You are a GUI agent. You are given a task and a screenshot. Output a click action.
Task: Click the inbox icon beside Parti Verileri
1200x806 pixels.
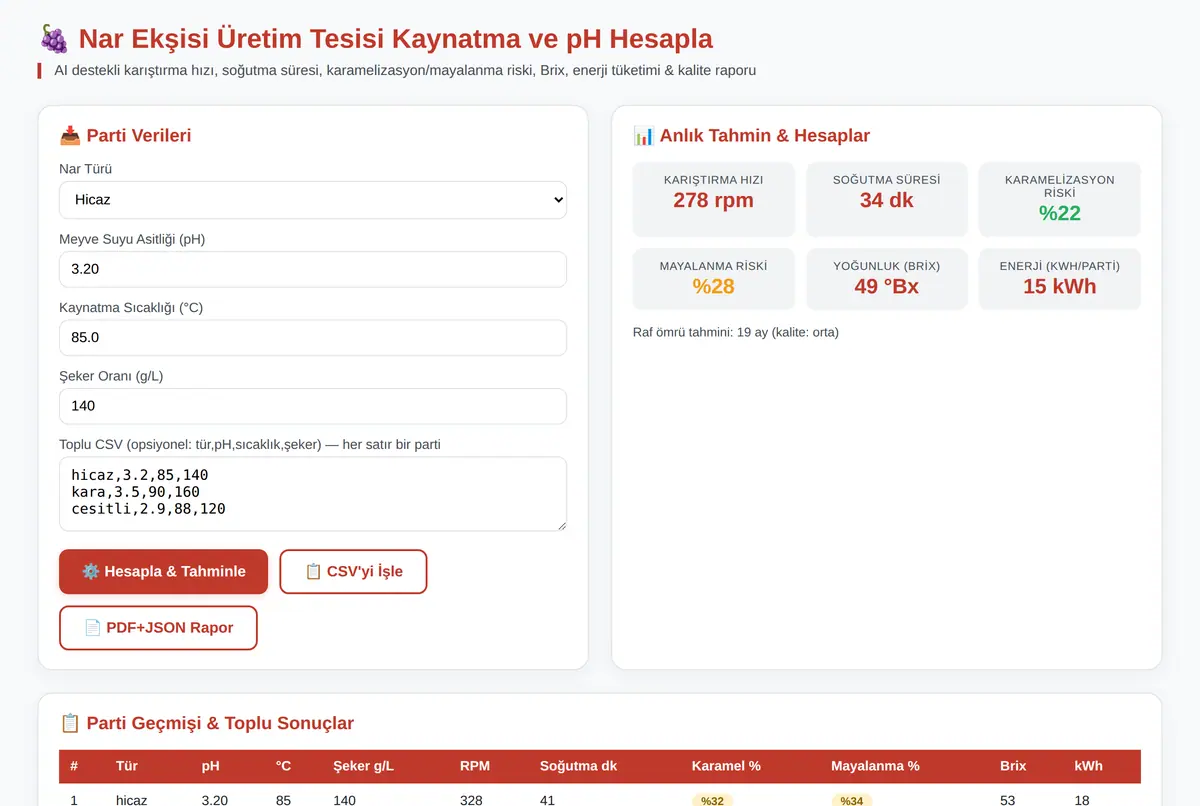tap(70, 135)
